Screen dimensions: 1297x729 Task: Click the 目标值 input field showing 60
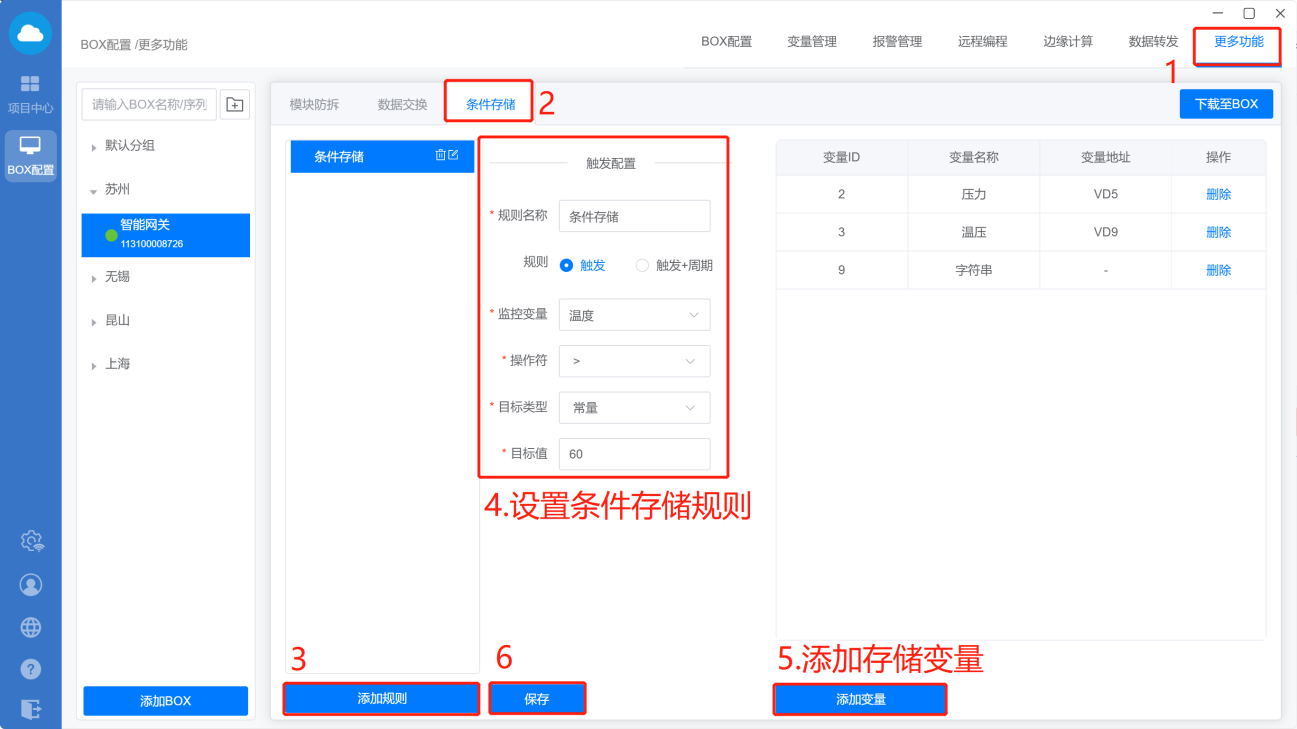click(634, 454)
